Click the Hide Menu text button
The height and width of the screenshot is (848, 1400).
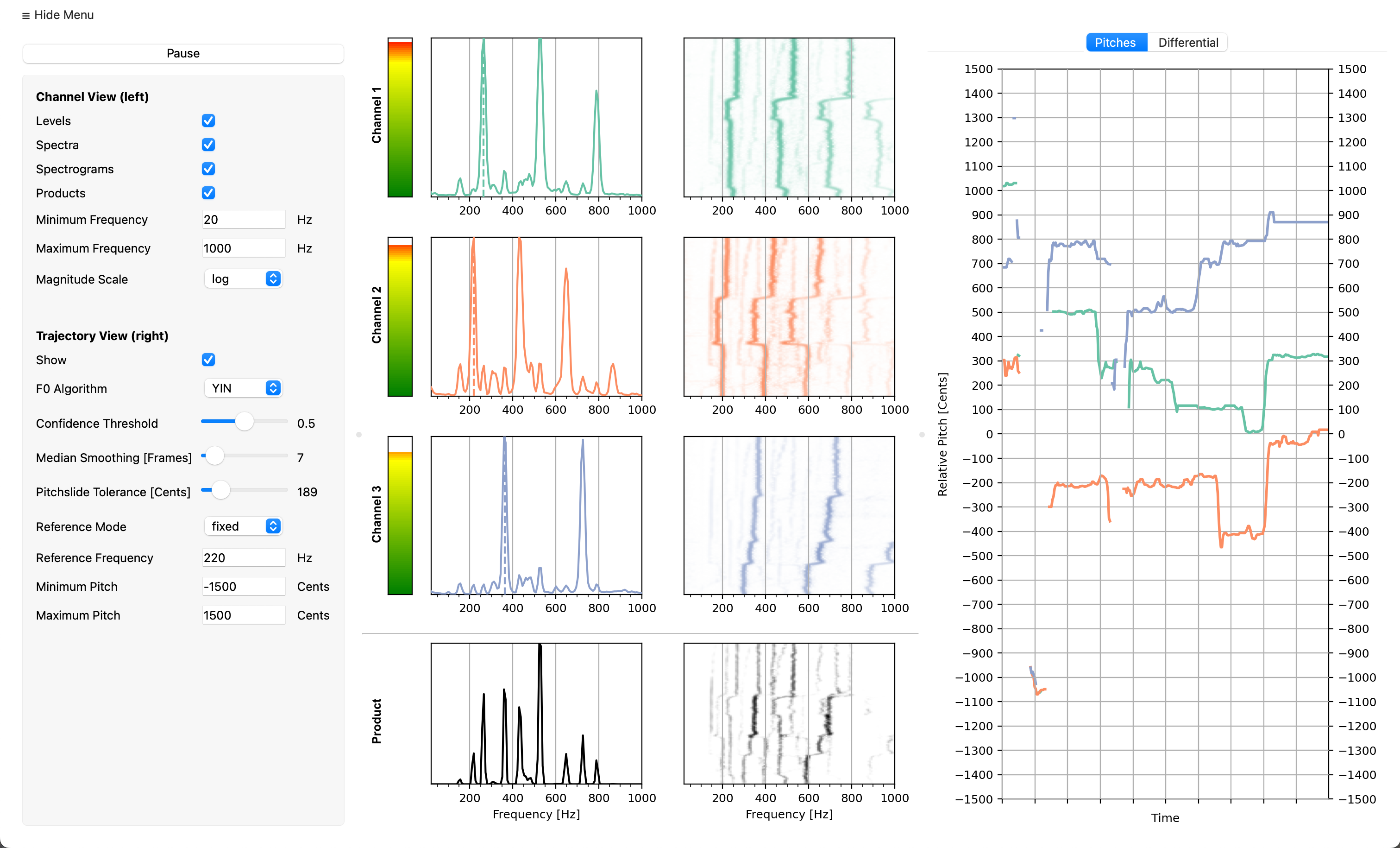63,15
